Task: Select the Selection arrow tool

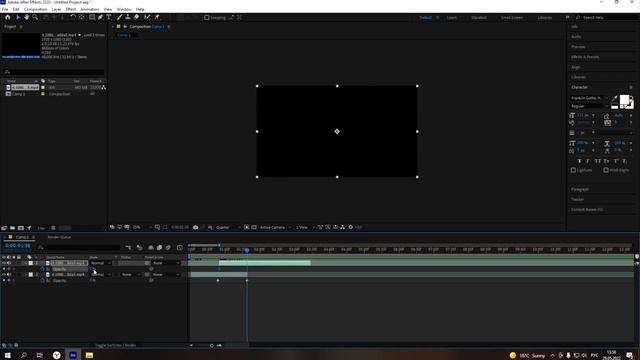Action: [18, 17]
